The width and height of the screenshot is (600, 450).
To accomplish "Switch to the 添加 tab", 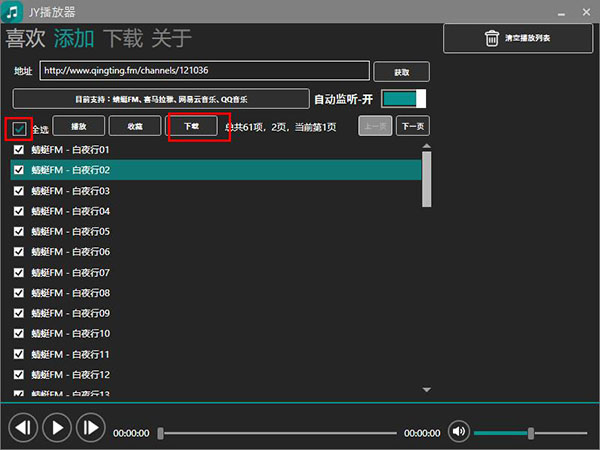I will click(74, 38).
